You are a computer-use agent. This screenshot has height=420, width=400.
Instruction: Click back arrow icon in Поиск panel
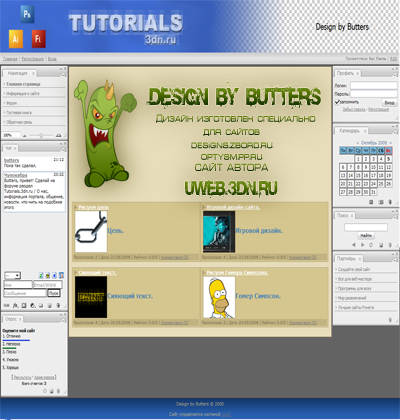354,245
